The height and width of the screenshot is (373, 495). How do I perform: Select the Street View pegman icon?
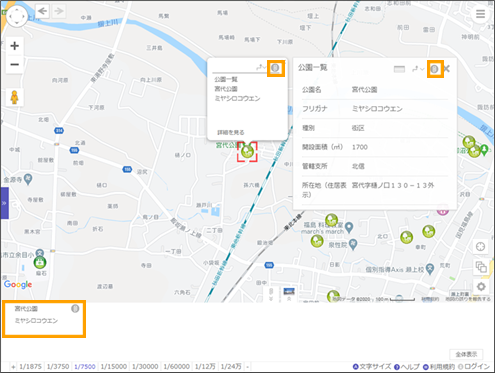tap(14, 97)
